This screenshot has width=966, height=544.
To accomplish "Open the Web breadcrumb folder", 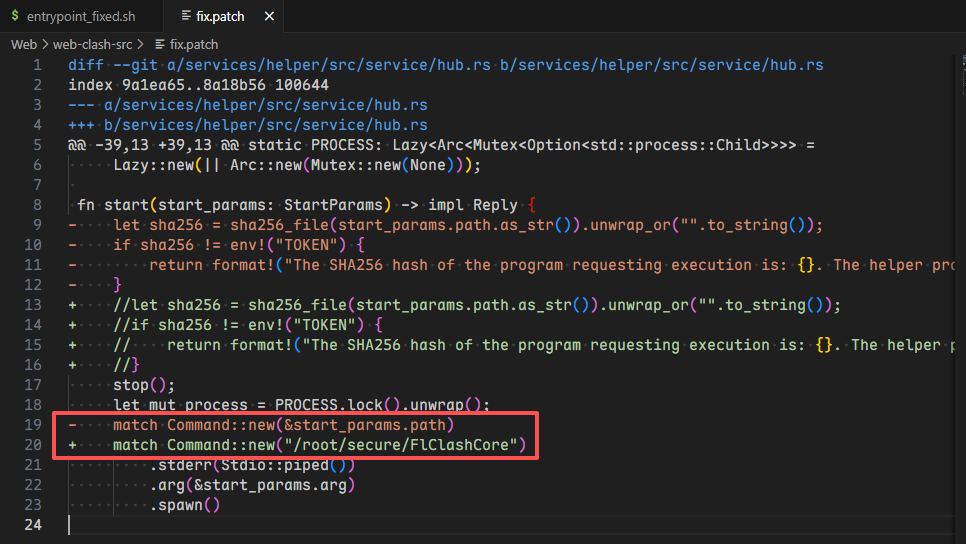I will [x=24, y=44].
